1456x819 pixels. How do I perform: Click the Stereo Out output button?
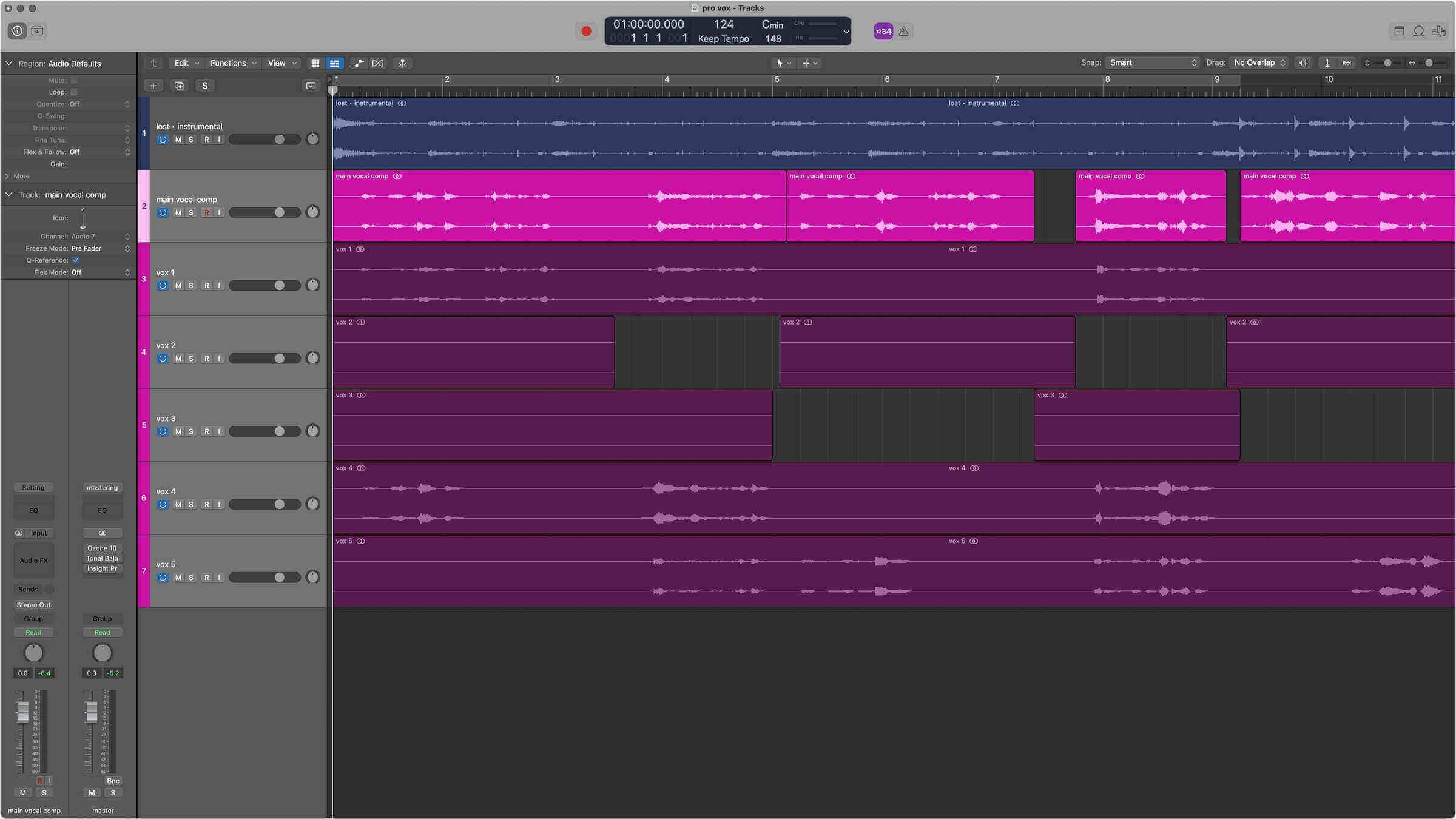[x=33, y=605]
